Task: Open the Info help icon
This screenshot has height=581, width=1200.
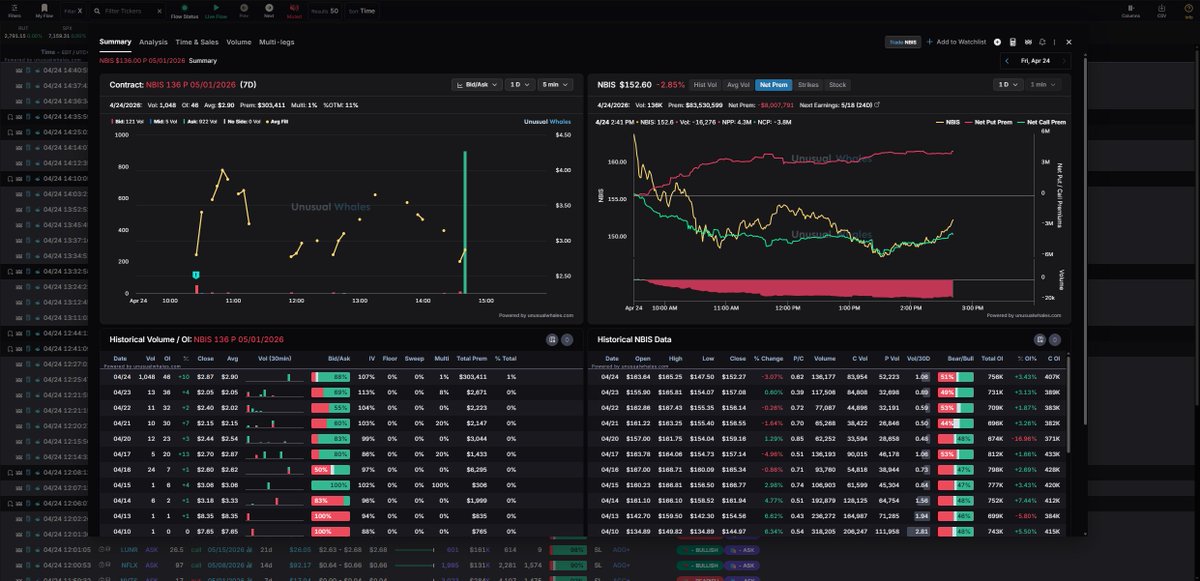Action: (1189, 11)
